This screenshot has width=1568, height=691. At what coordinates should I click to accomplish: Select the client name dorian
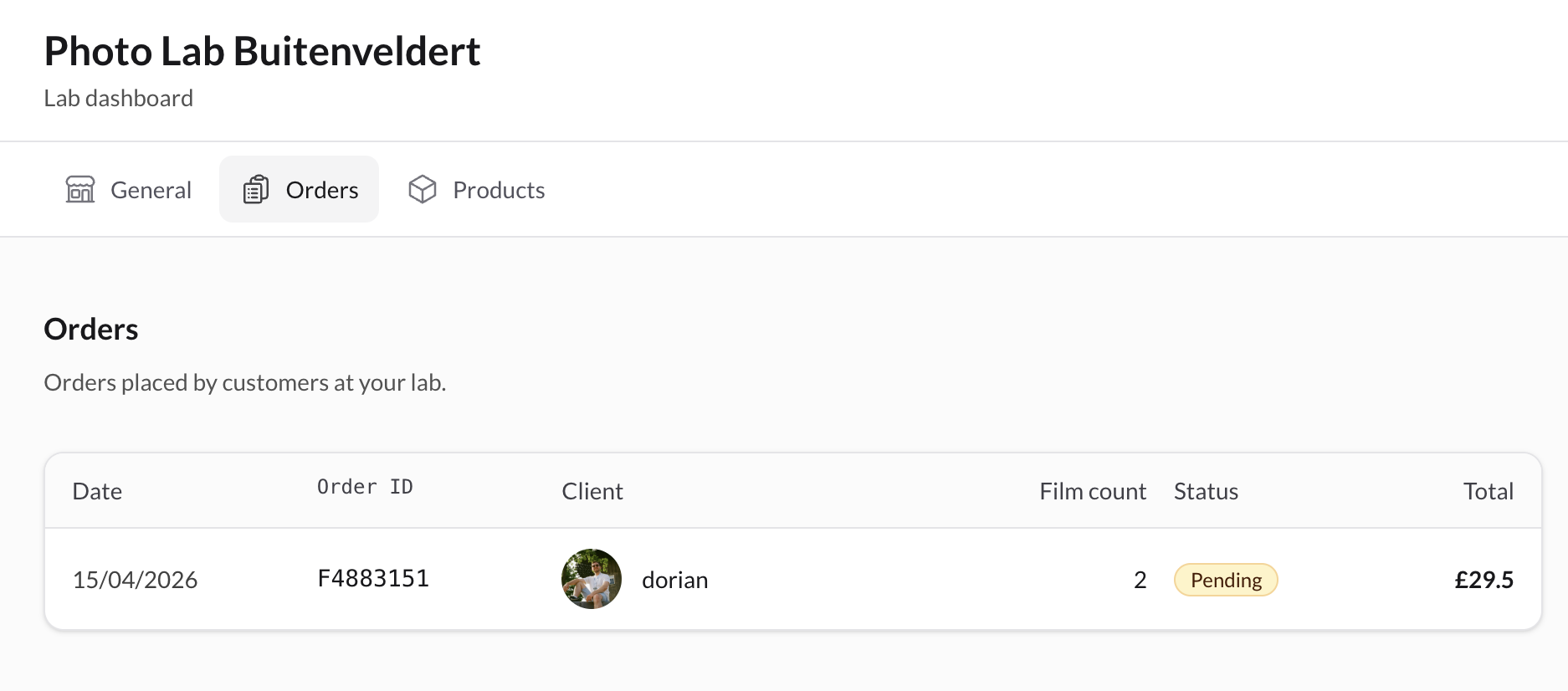click(674, 579)
